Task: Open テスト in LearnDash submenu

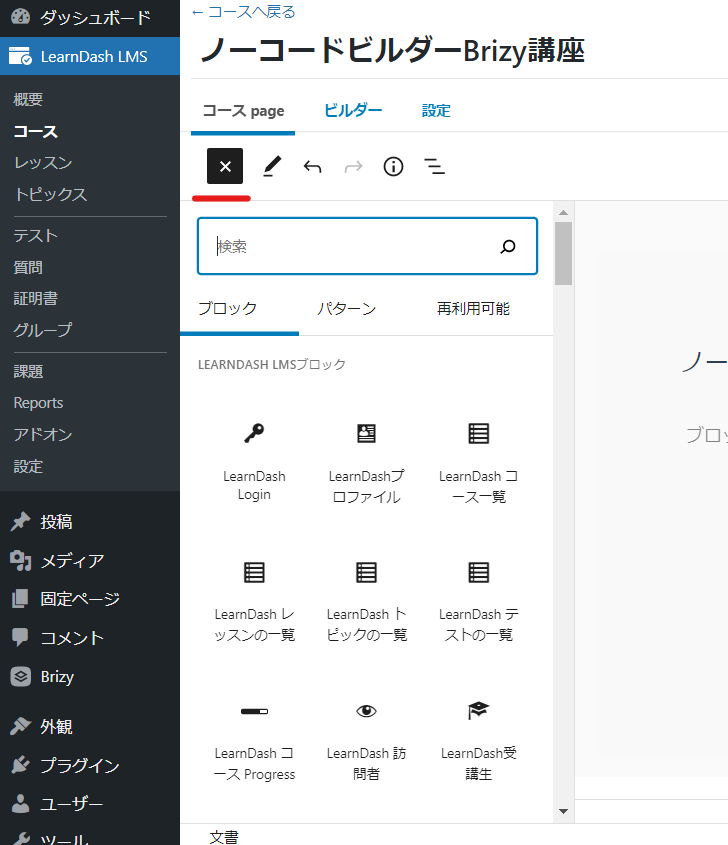Action: coord(36,236)
